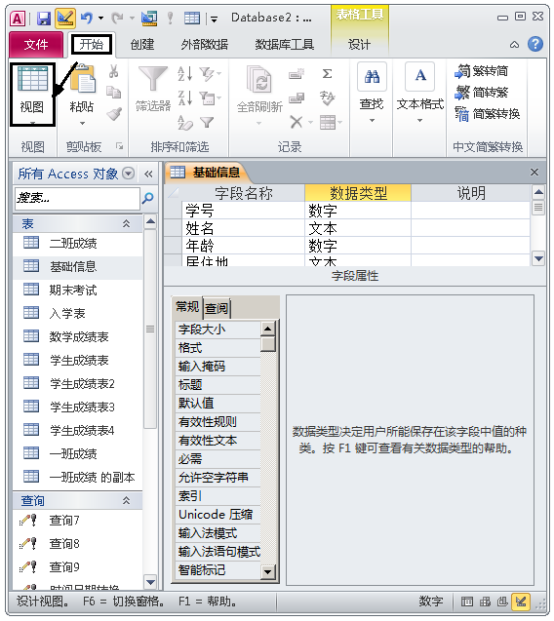Click the search magnifier in navigation pane
The height and width of the screenshot is (621, 554).
click(148, 198)
